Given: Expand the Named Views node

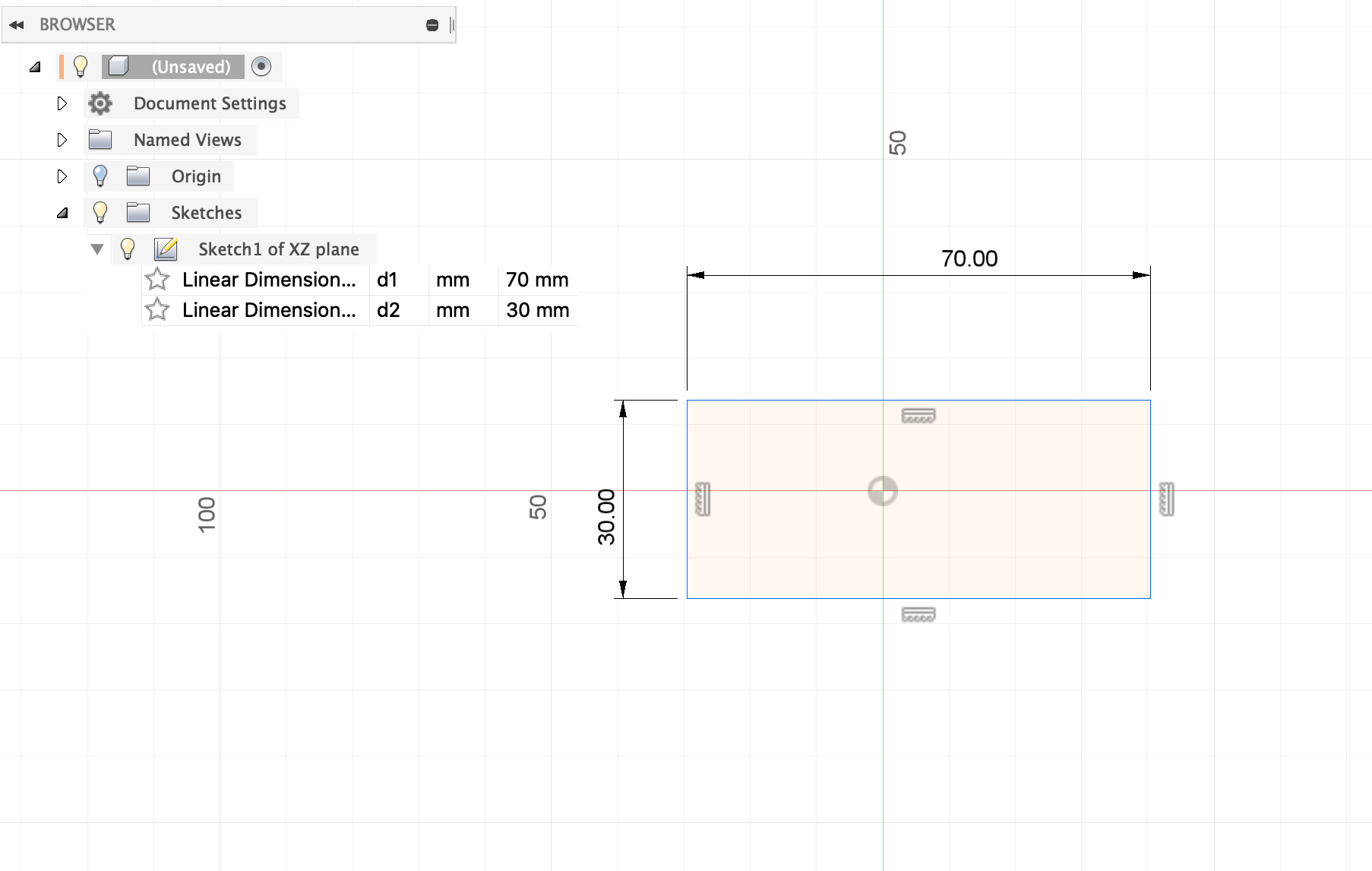Looking at the screenshot, I should tap(62, 140).
